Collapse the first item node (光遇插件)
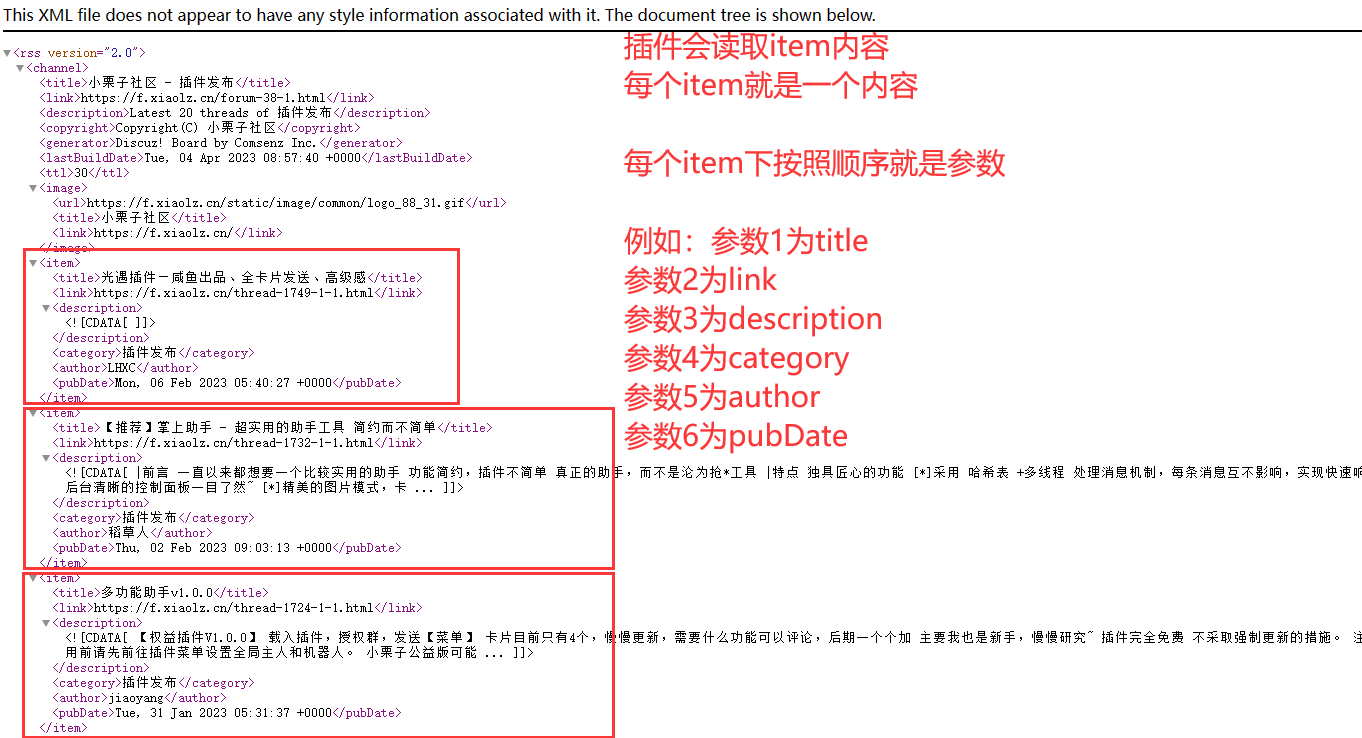The width and height of the screenshot is (1362, 738). tap(33, 263)
